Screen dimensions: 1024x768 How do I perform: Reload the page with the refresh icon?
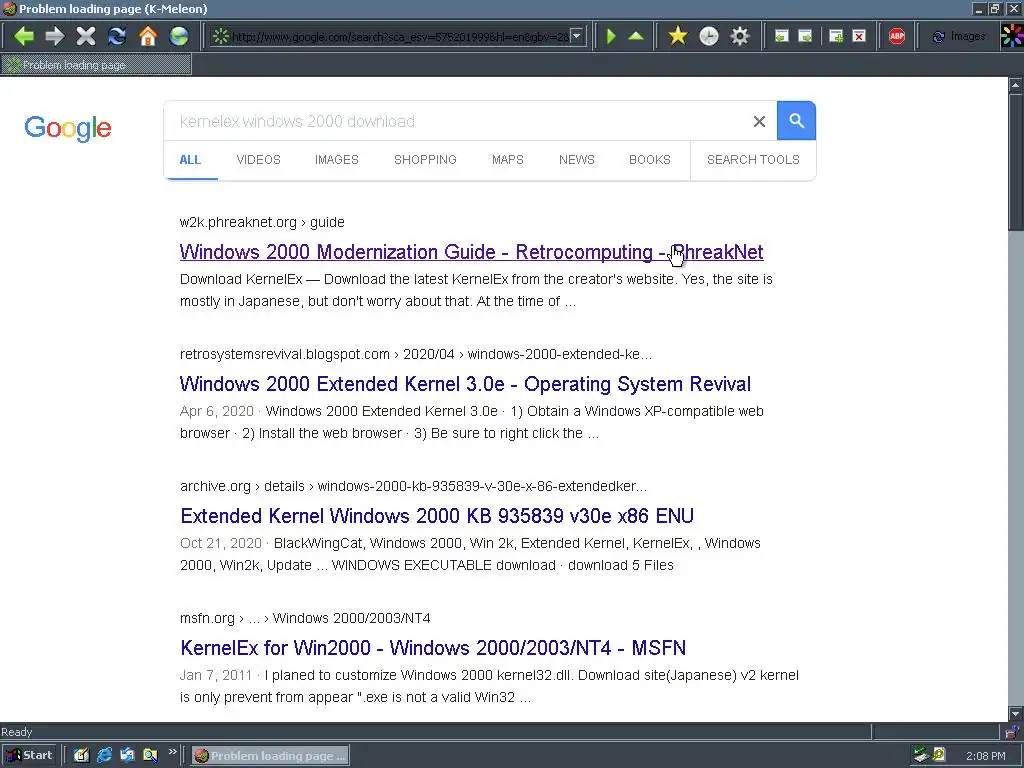(117, 36)
